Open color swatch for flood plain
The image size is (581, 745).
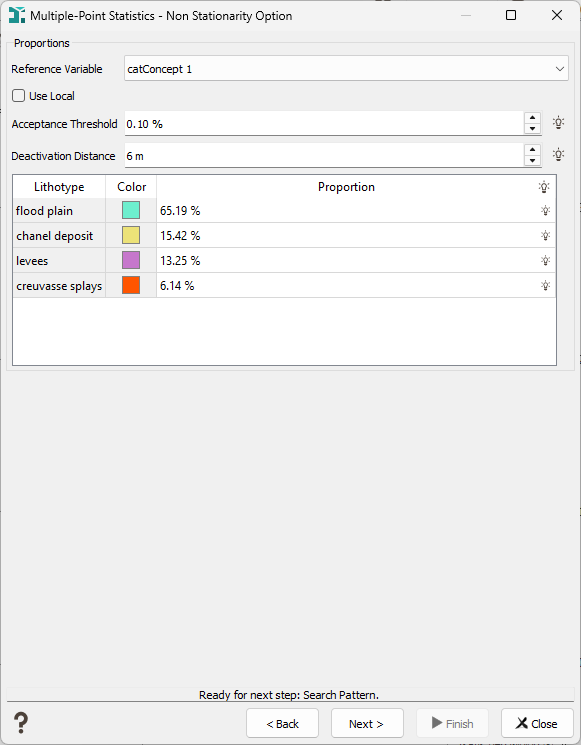(x=131, y=210)
